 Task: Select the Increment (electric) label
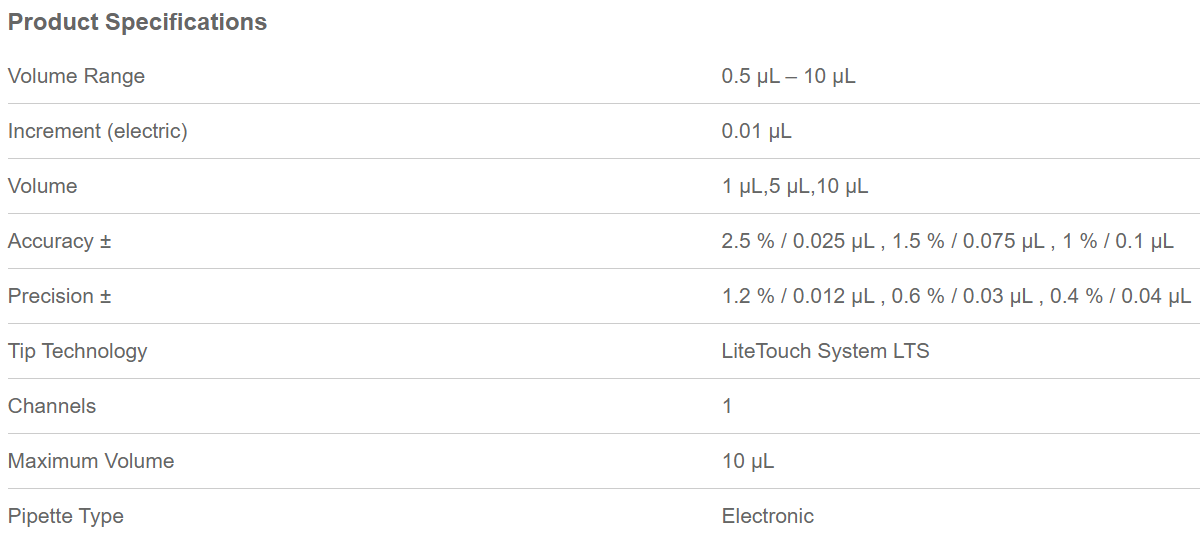point(97,131)
